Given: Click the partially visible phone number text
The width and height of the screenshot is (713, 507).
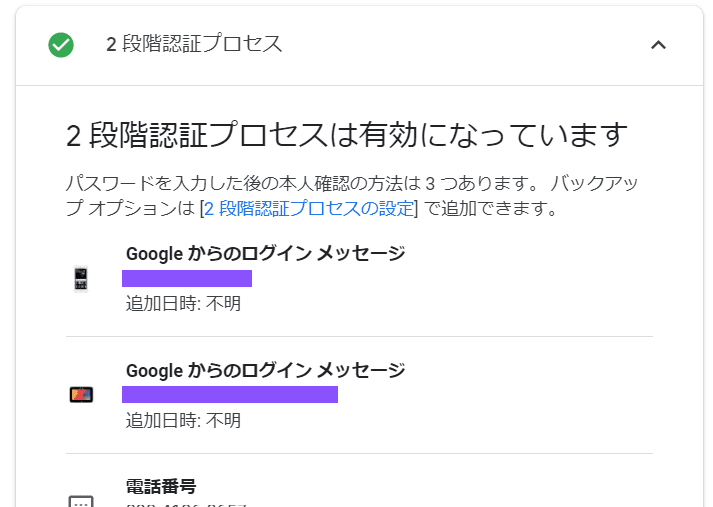Looking at the screenshot, I should coord(185,503).
